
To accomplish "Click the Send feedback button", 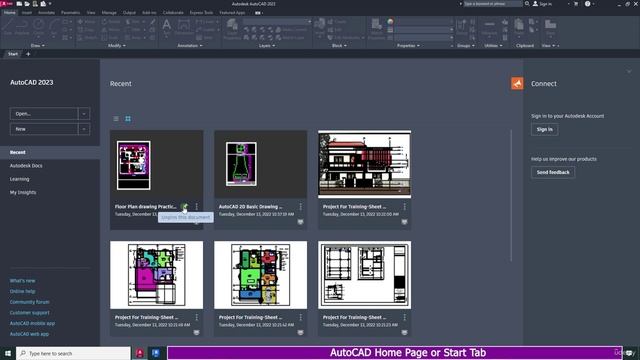I will (553, 172).
